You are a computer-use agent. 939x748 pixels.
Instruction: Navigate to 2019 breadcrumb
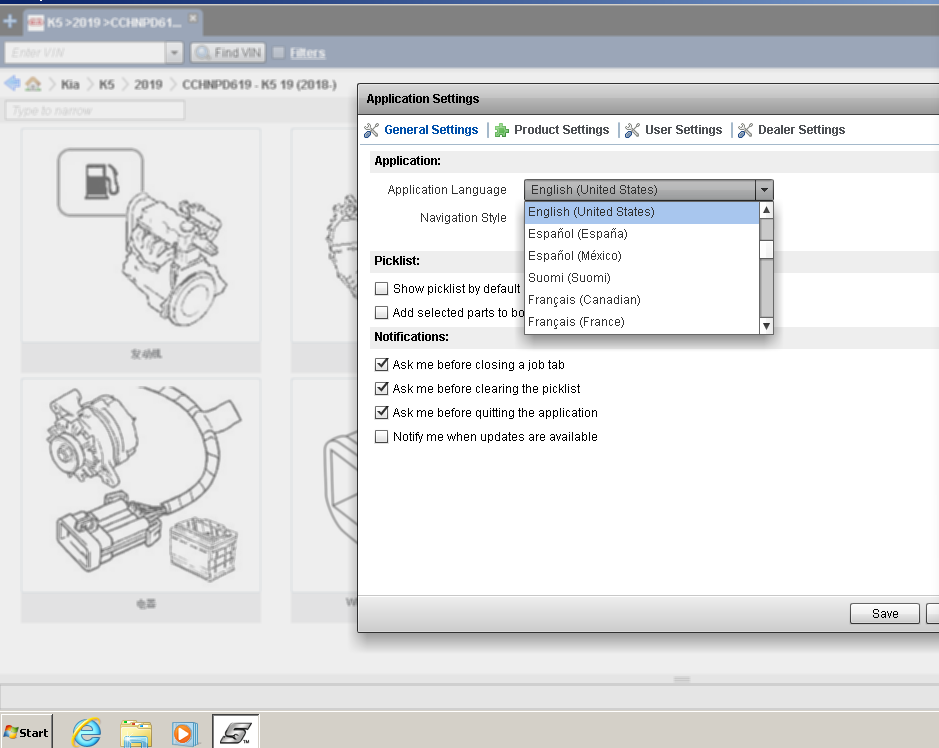pyautogui.click(x=148, y=84)
